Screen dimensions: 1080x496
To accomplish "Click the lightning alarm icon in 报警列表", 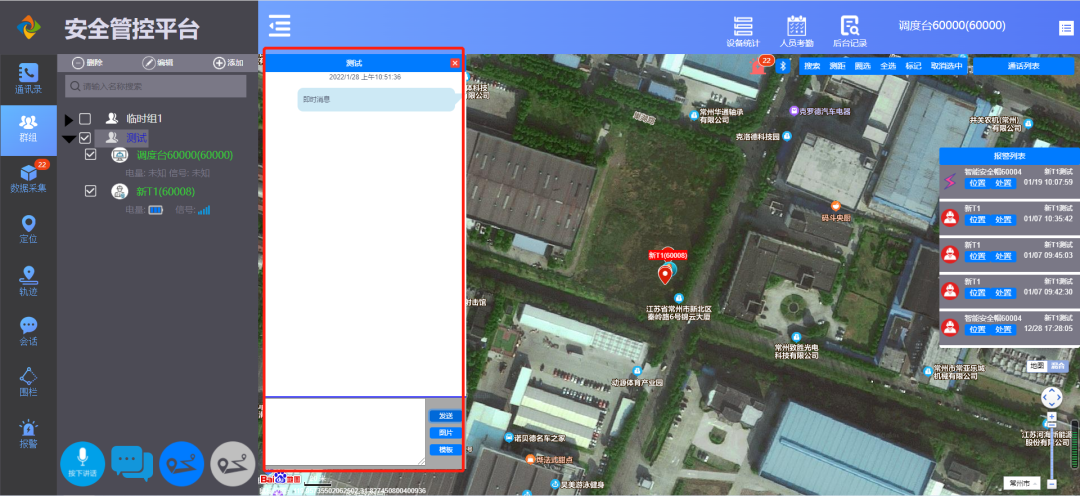I will click(951, 180).
